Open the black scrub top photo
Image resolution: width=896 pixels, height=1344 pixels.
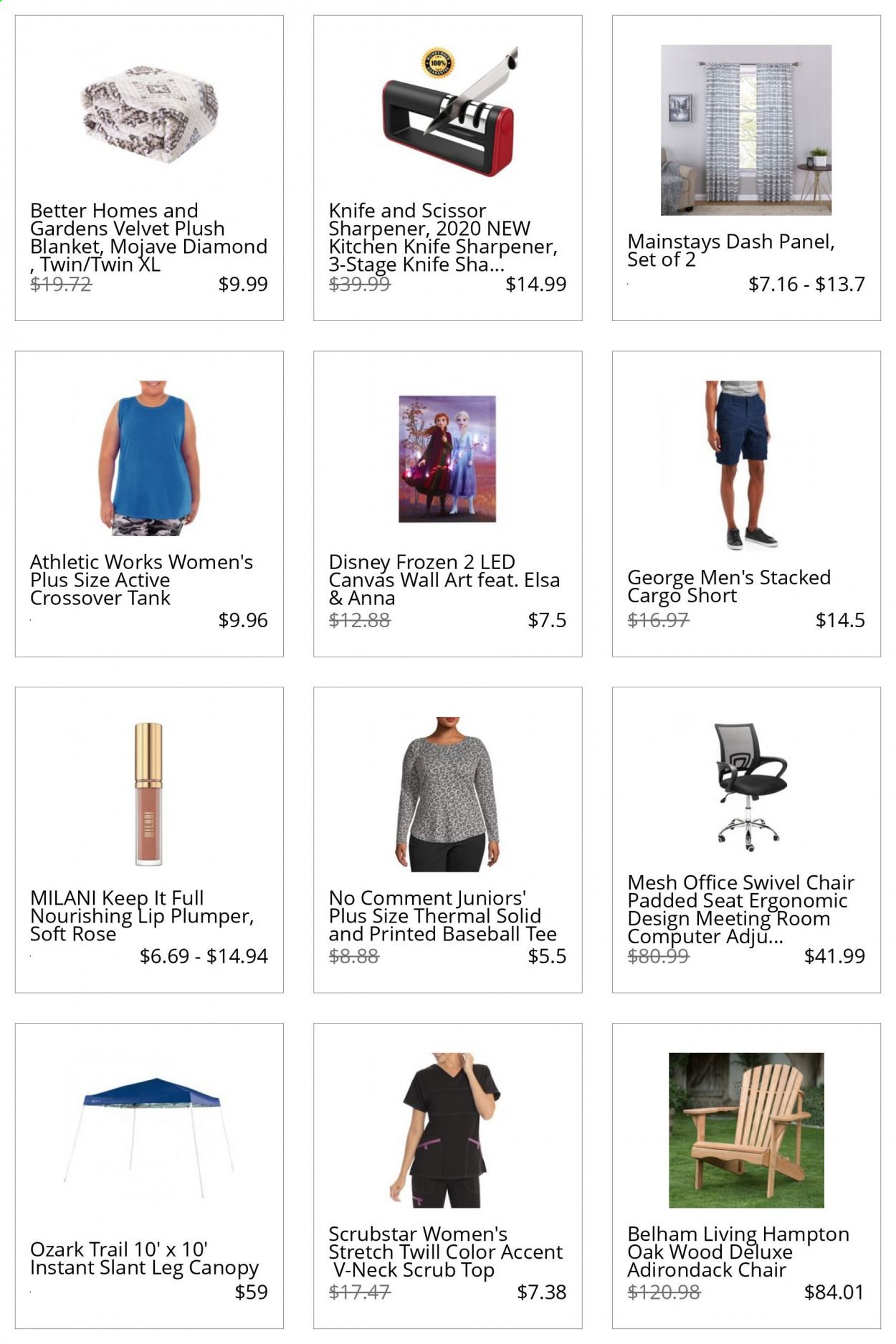click(446, 1130)
